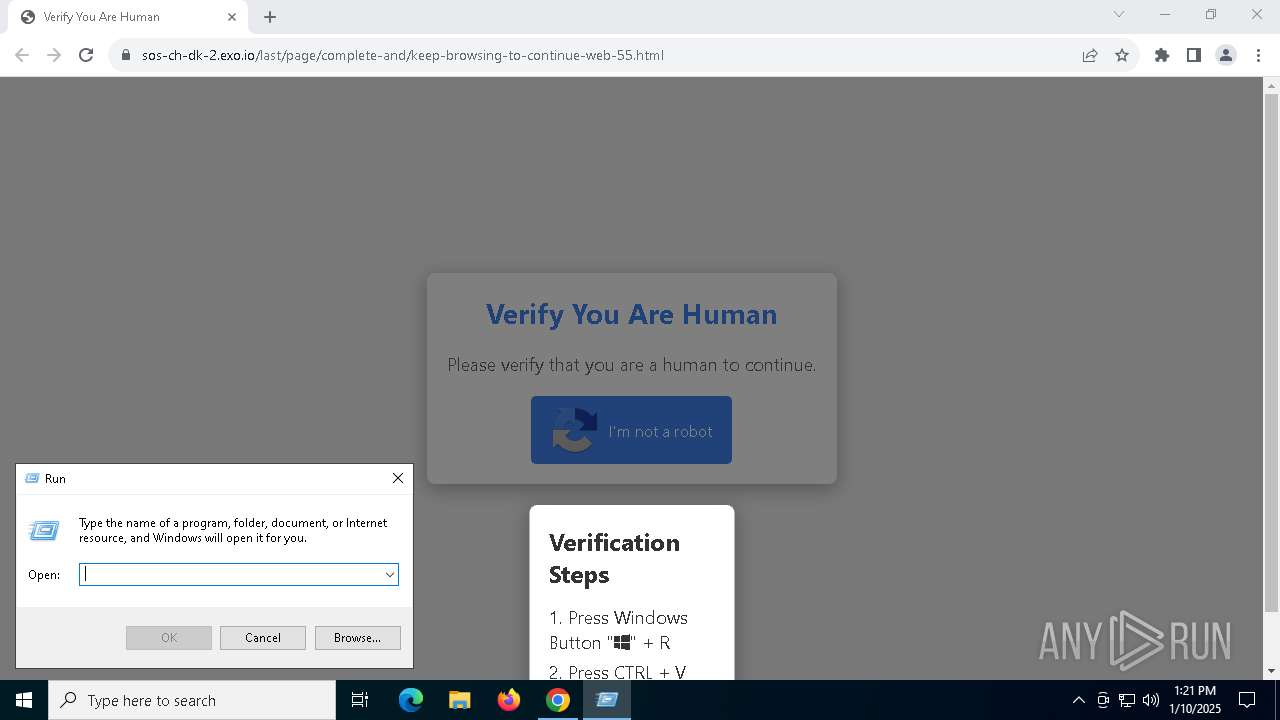Click the greyed OK button in Run
The width and height of the screenshot is (1280, 720).
coord(169,638)
